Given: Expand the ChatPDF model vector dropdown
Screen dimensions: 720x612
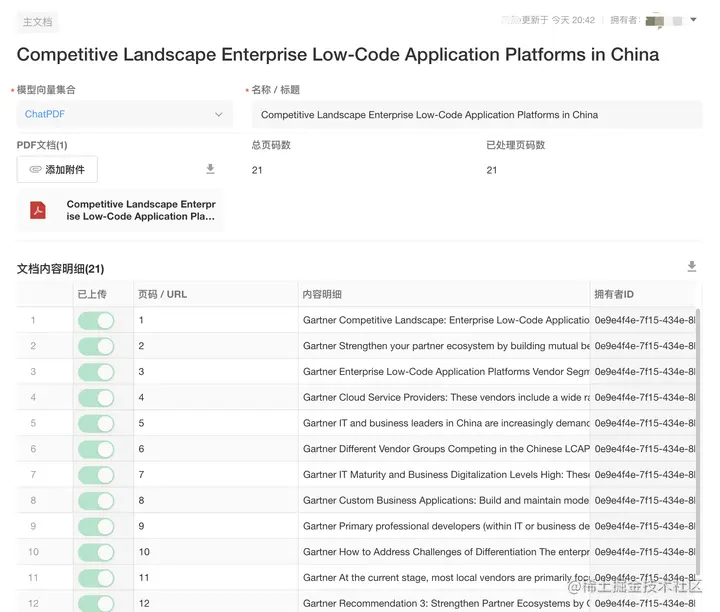Looking at the screenshot, I should tap(124, 114).
